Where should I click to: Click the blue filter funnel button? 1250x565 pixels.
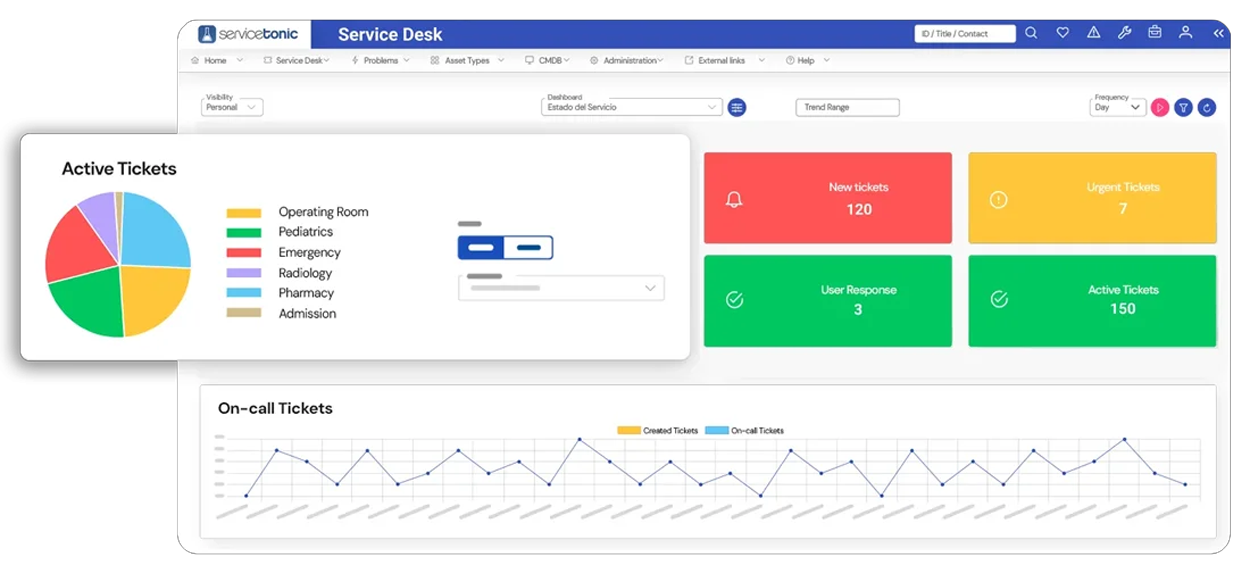pos(1183,107)
